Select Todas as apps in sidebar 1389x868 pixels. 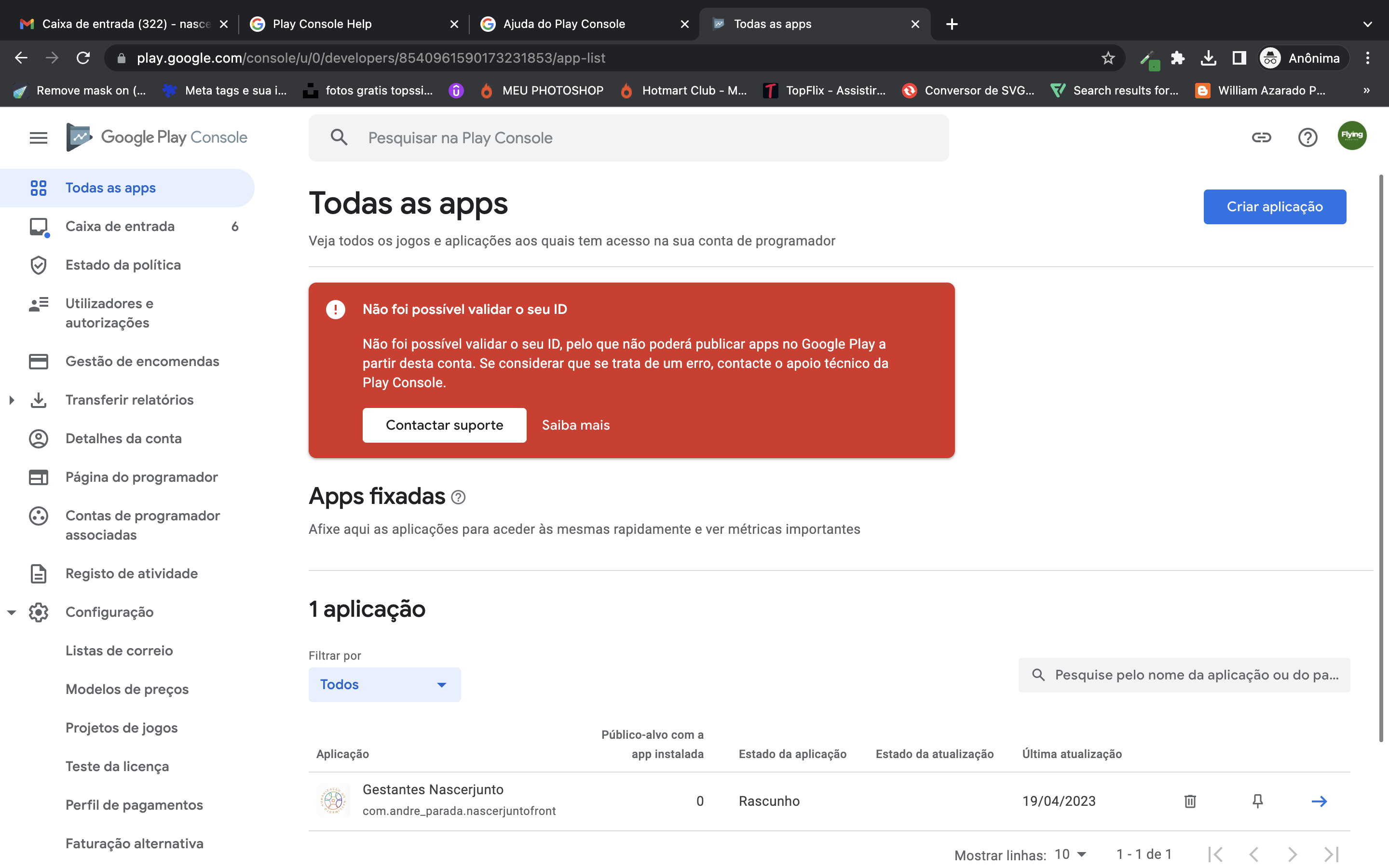click(127, 188)
